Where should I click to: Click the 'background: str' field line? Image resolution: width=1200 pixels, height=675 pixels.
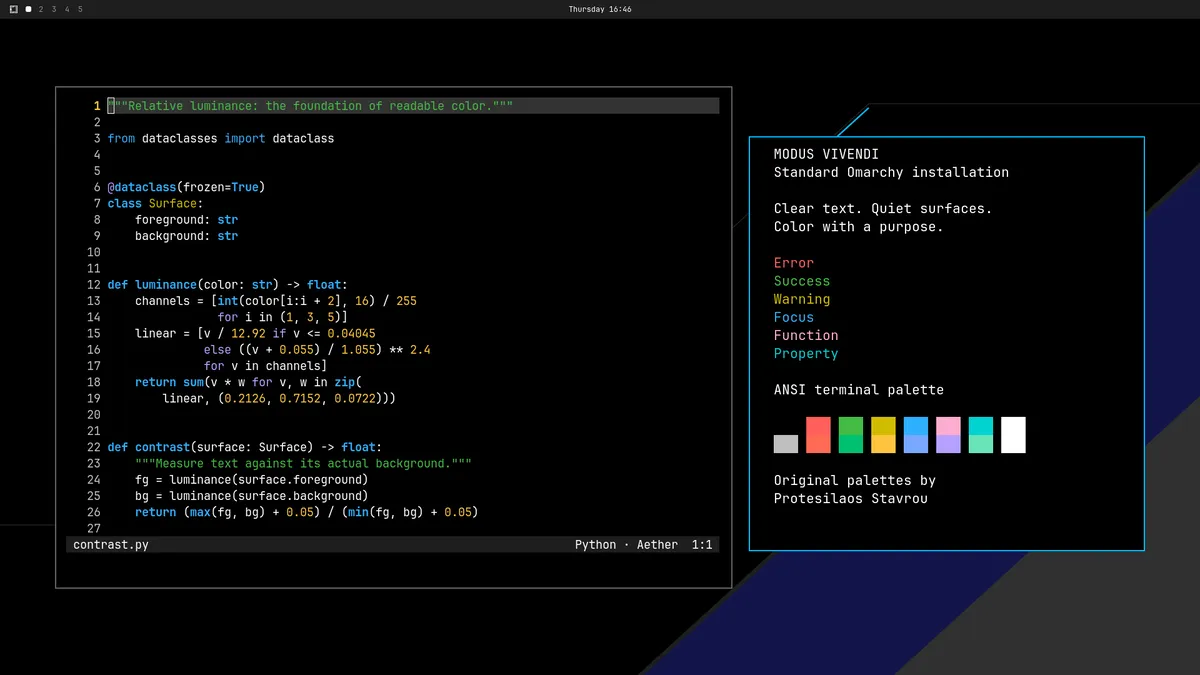pos(186,236)
